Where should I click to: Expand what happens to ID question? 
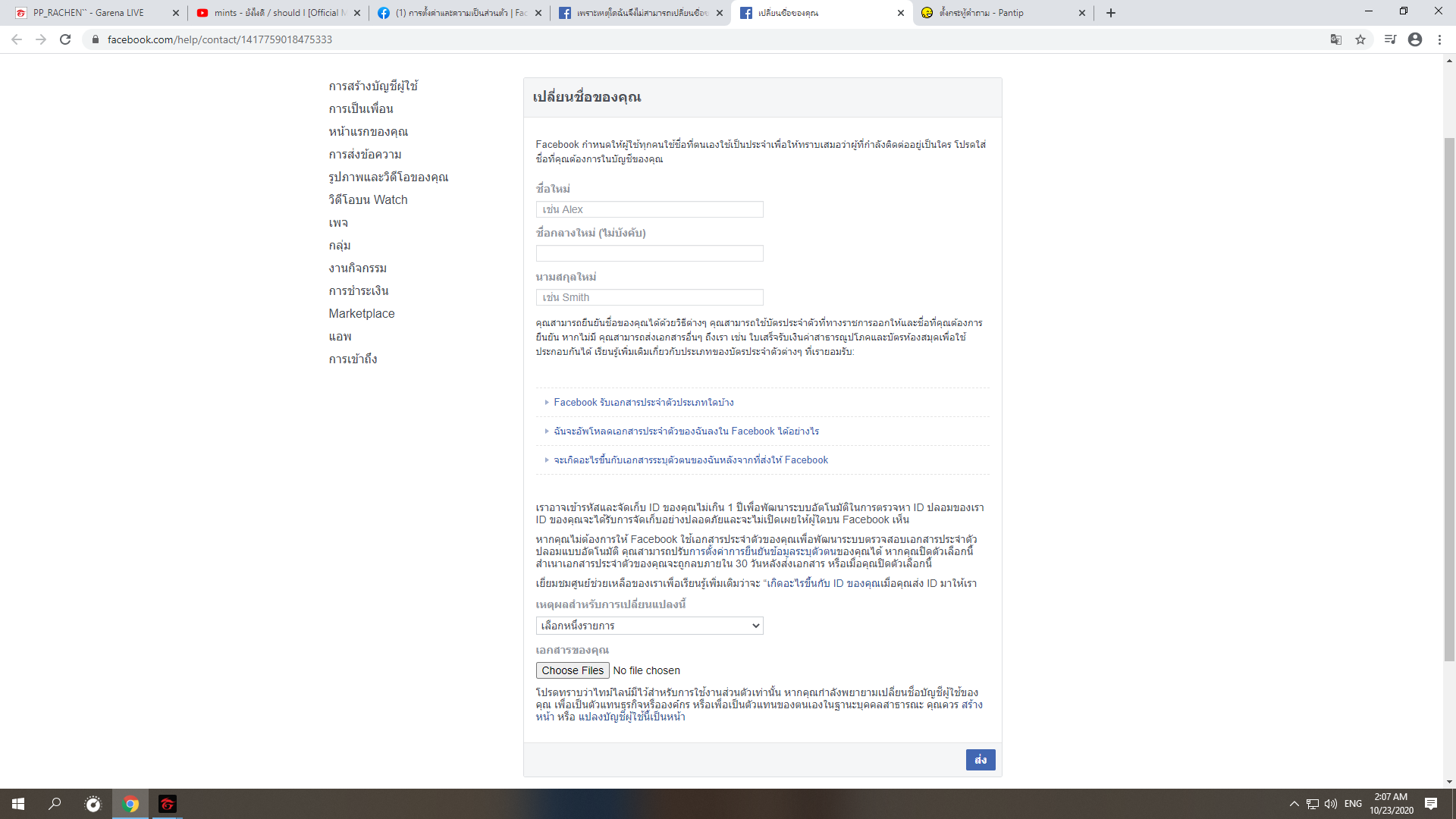coord(690,460)
